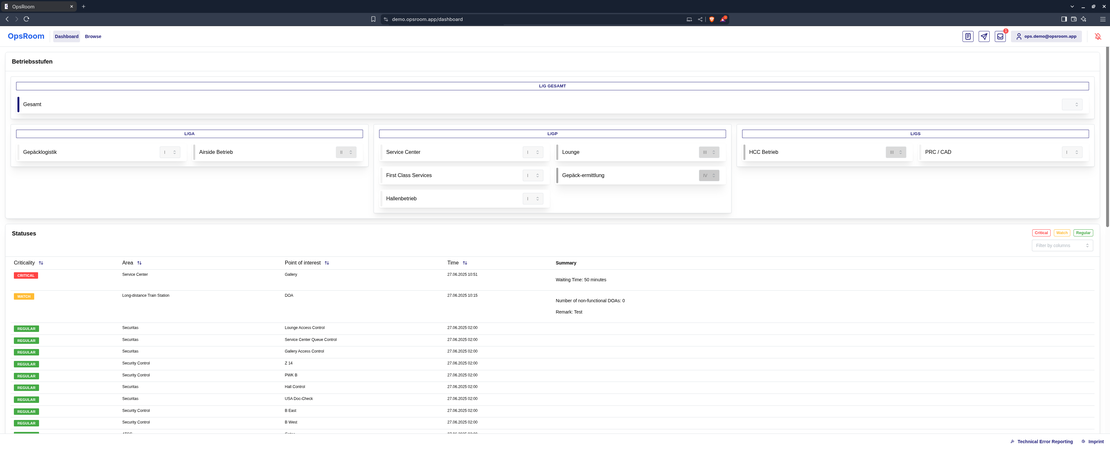The width and height of the screenshot is (1110, 449).
Task: Click 'Number of non-functional DOAs: 0' text
Action: 590,301
